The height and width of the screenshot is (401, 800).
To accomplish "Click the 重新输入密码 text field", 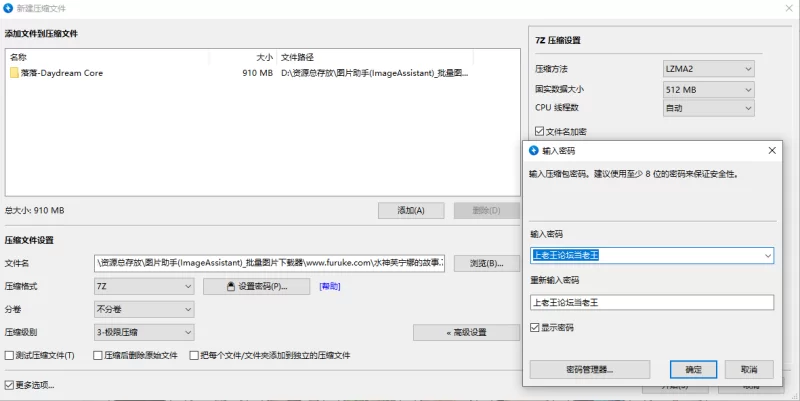I will pos(652,303).
